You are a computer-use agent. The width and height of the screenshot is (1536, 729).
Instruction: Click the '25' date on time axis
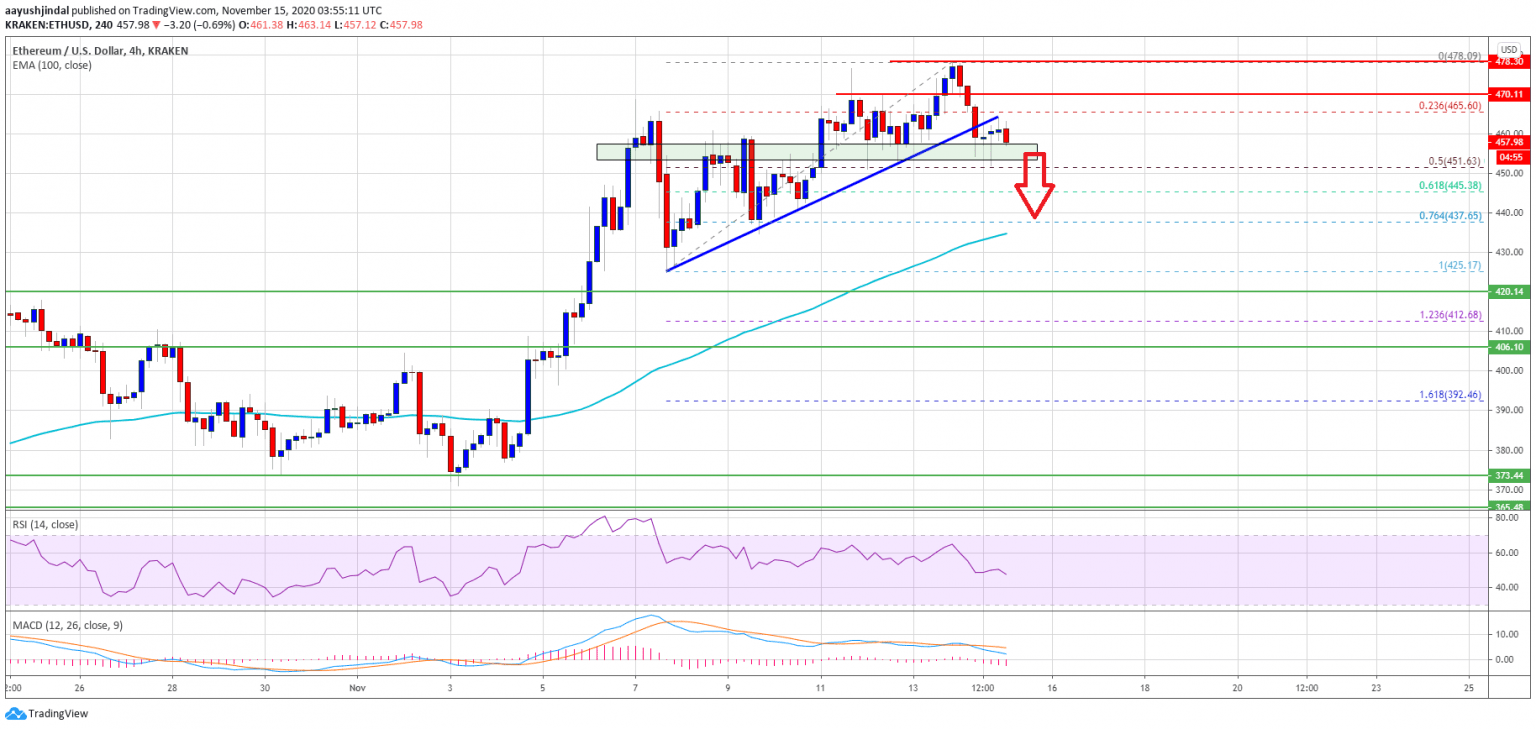(x=1469, y=688)
